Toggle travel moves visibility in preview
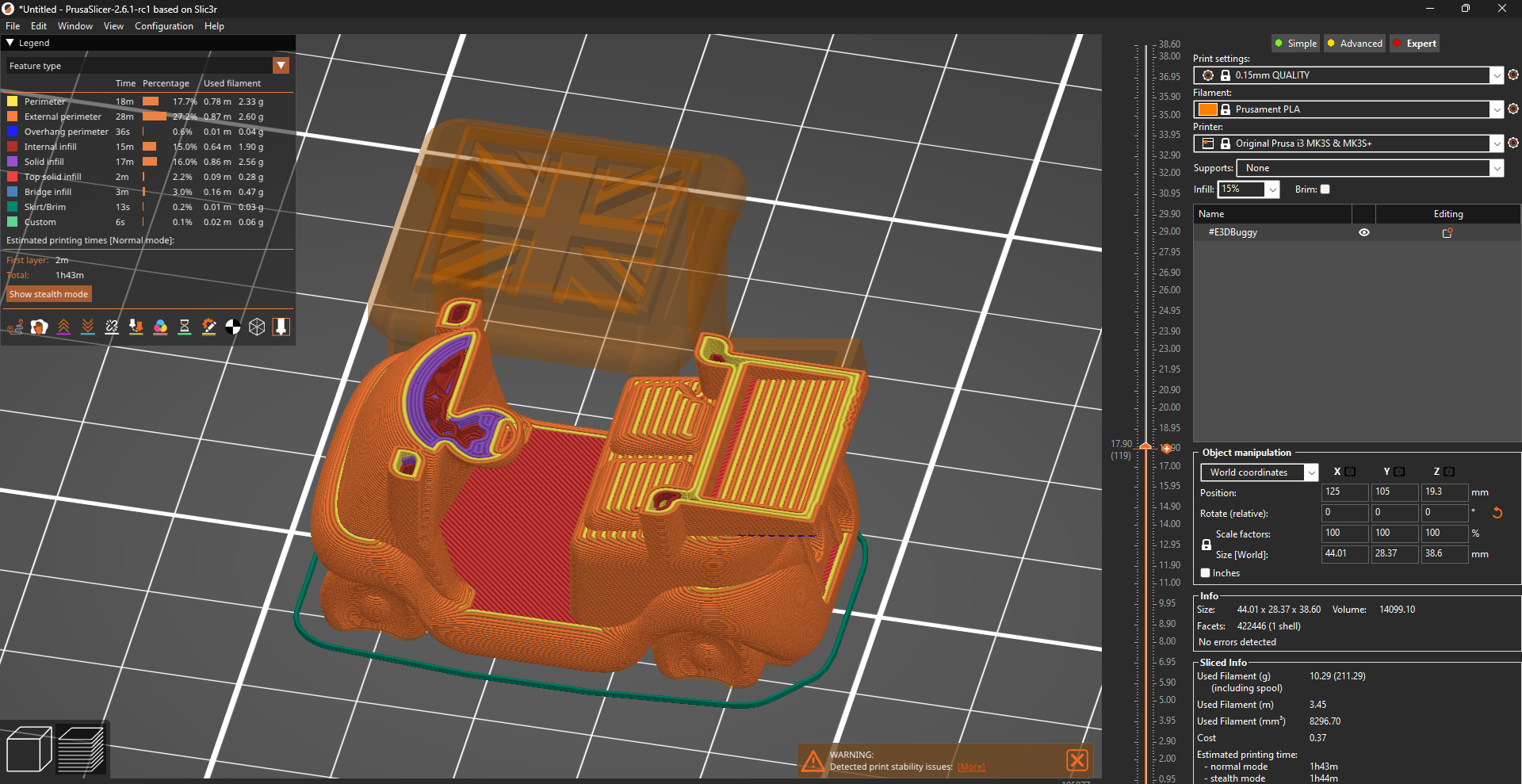Screen dimensions: 1522x784 pyautogui.click(x=16, y=327)
